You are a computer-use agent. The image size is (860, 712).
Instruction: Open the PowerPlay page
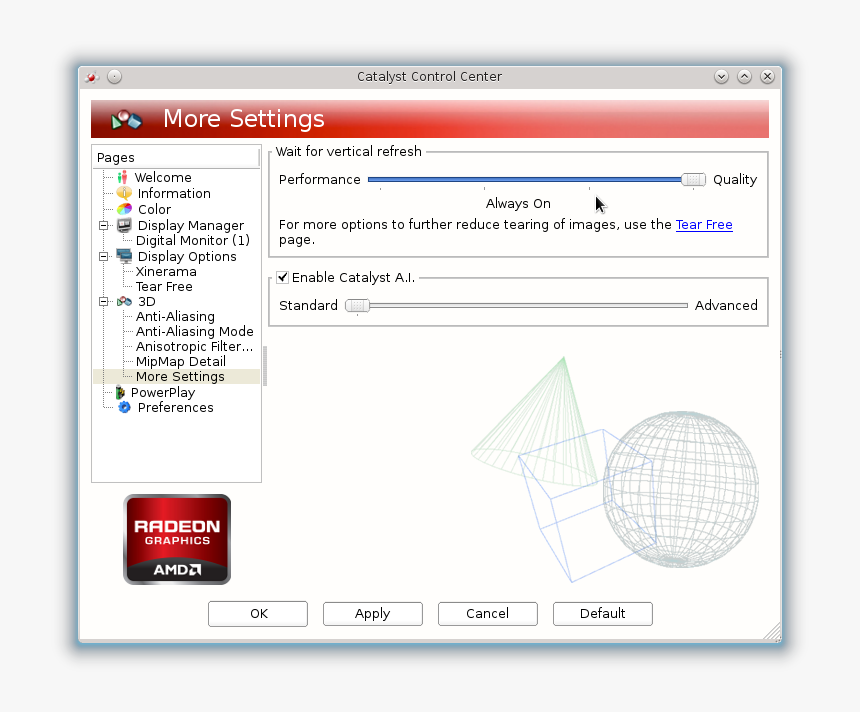[163, 392]
